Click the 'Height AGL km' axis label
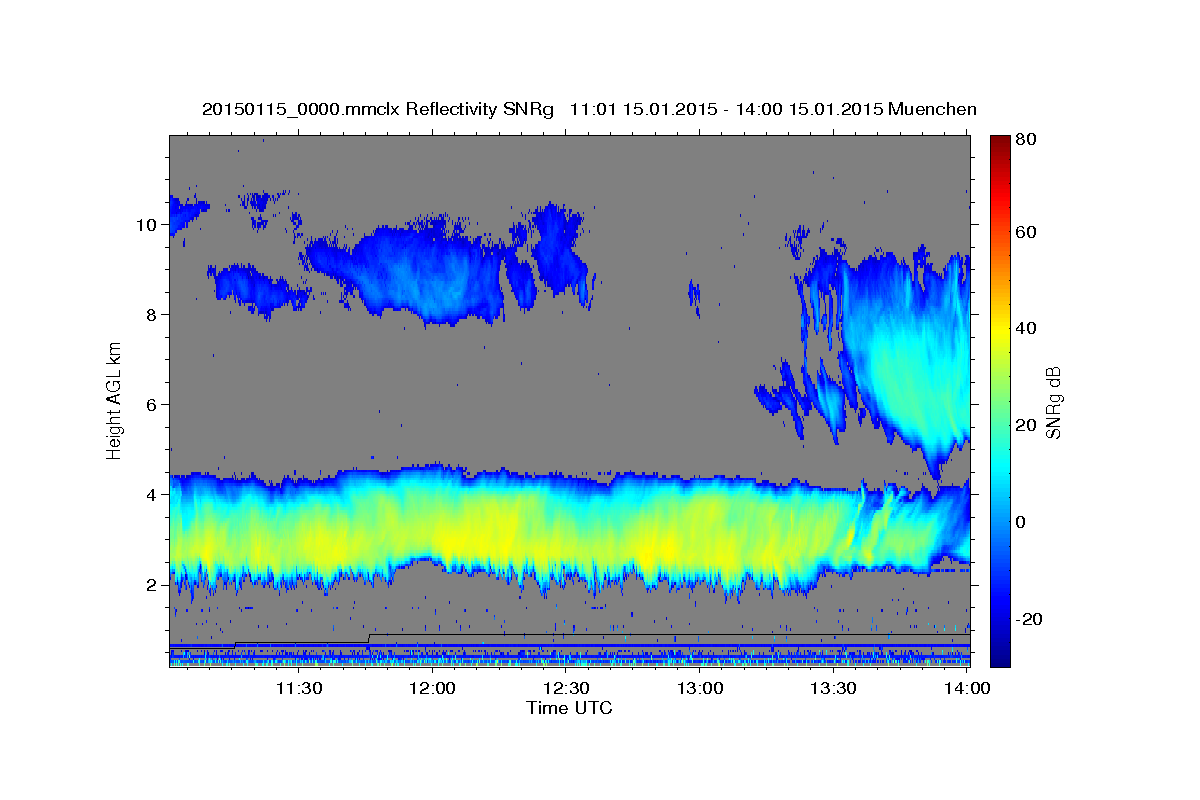The image size is (1200, 800). click(115, 399)
